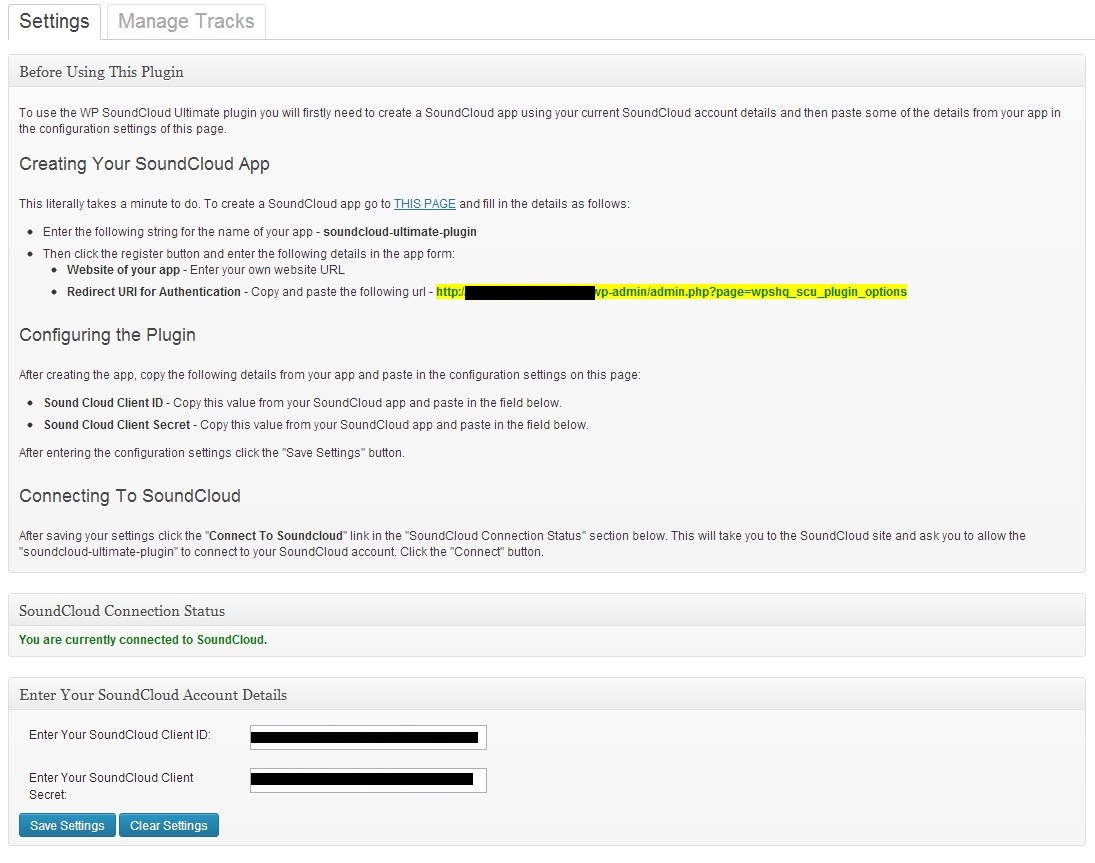Click the 'Creating Your SoundCloud App' heading
The image size is (1095, 863).
click(144, 164)
